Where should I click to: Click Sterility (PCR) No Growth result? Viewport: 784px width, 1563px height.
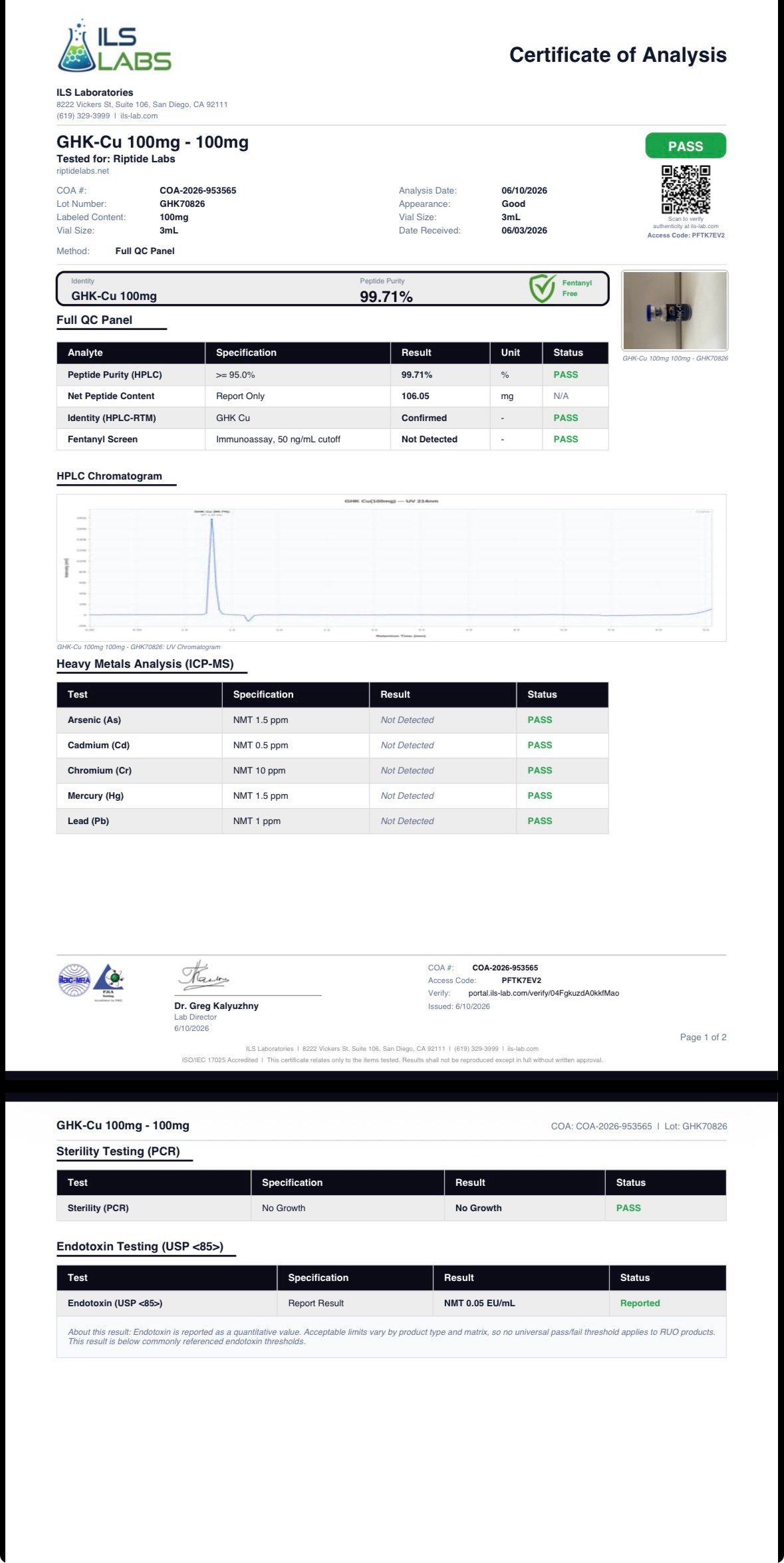[478, 1208]
